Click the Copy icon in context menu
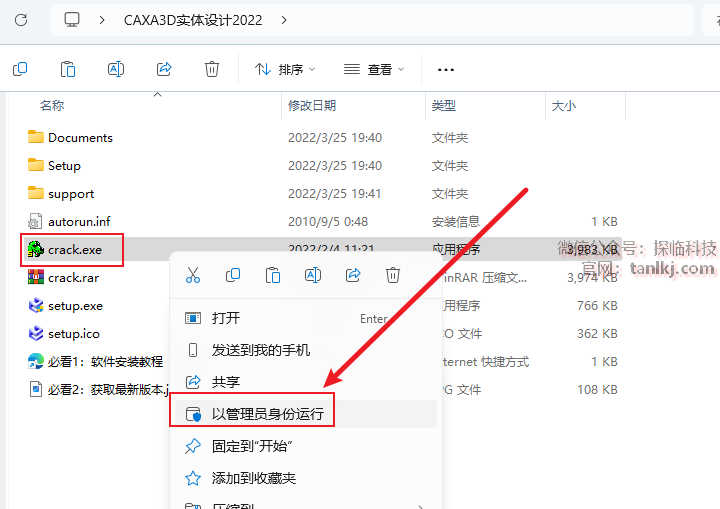Screen dimensions: 720x509 233,275
